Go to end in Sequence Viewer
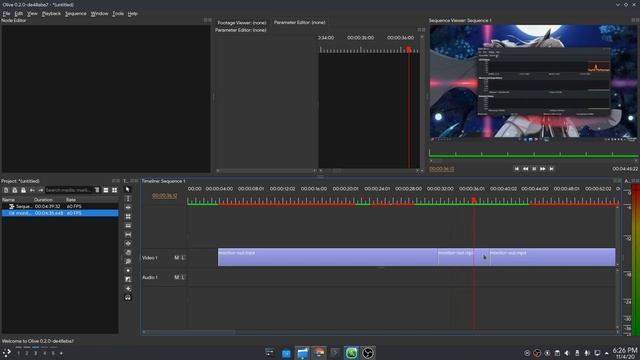This screenshot has width=640, height=360. (x=551, y=169)
